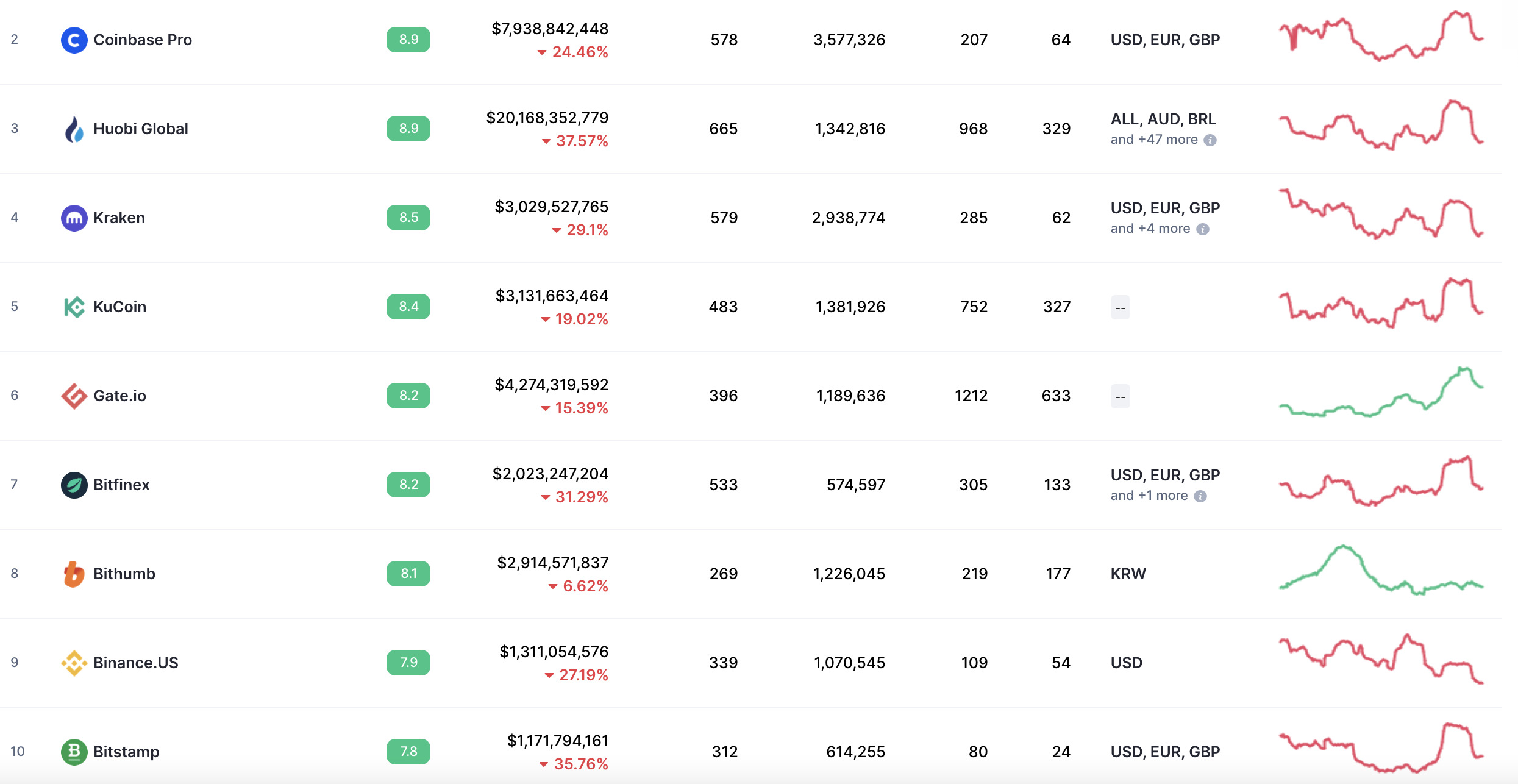Click the Bithumb 7-day volume sparkline
The image size is (1518, 784).
(x=1381, y=570)
